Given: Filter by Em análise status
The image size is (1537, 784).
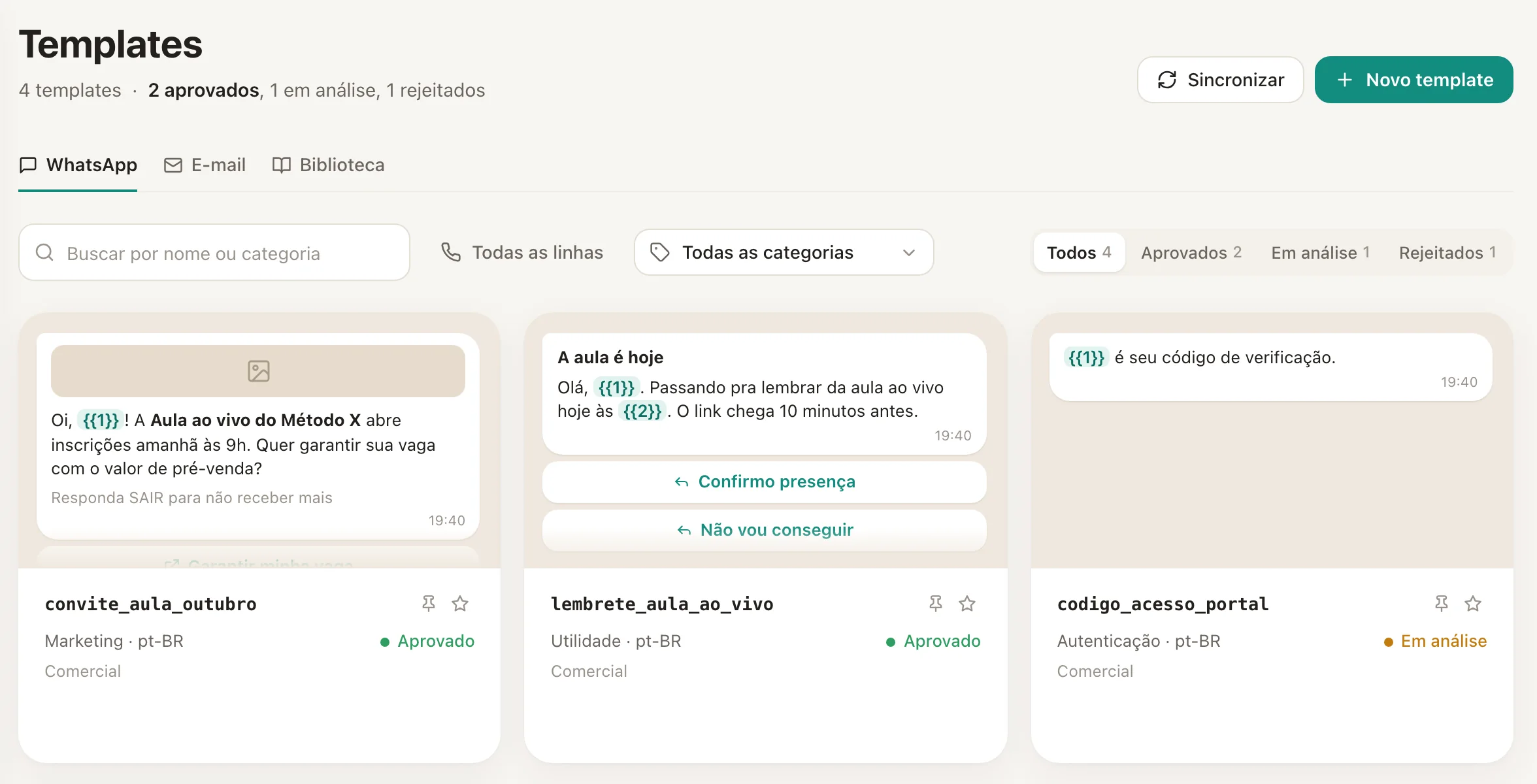Looking at the screenshot, I should coord(1321,252).
